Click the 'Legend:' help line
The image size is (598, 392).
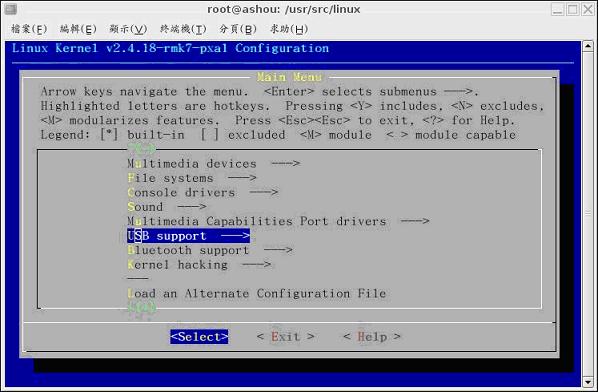tap(278, 135)
